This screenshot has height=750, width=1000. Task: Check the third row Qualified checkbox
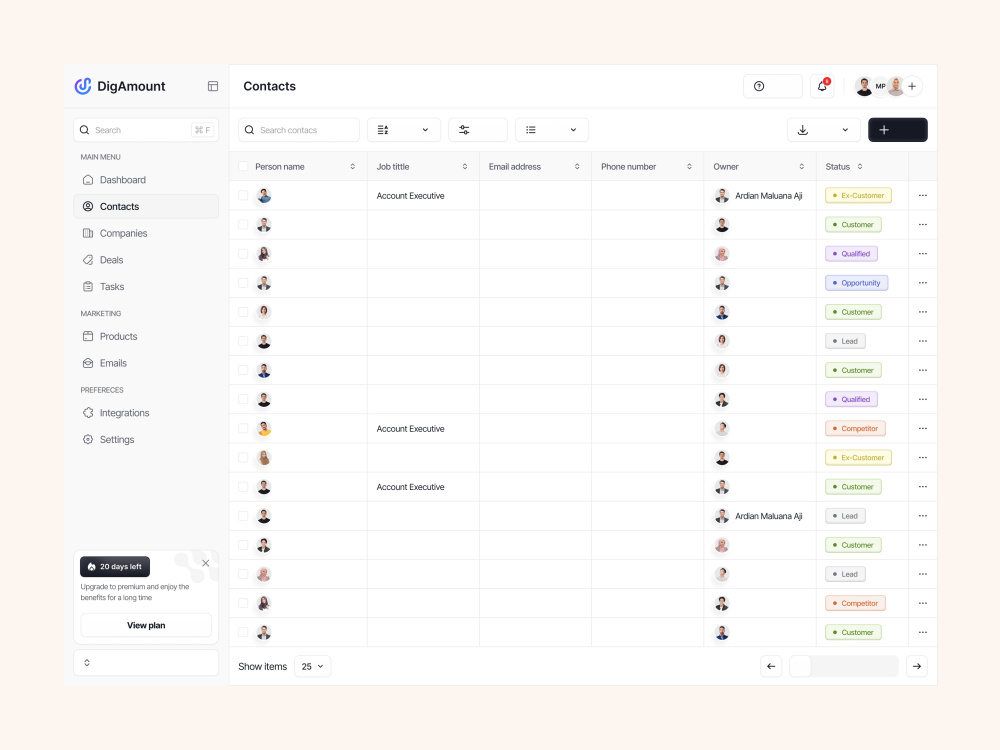click(x=243, y=254)
